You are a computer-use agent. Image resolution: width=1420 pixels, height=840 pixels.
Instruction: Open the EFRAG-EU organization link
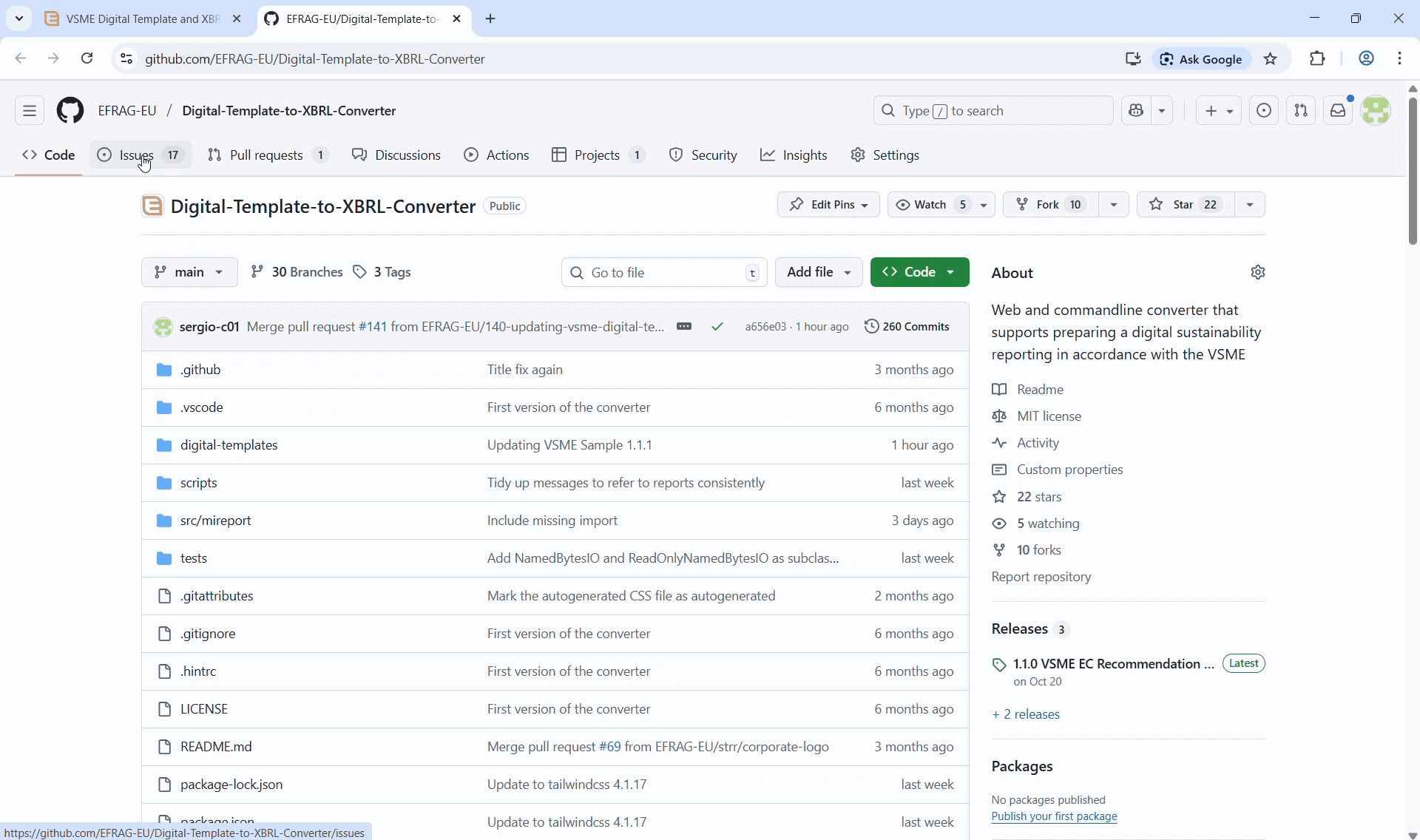pos(127,111)
